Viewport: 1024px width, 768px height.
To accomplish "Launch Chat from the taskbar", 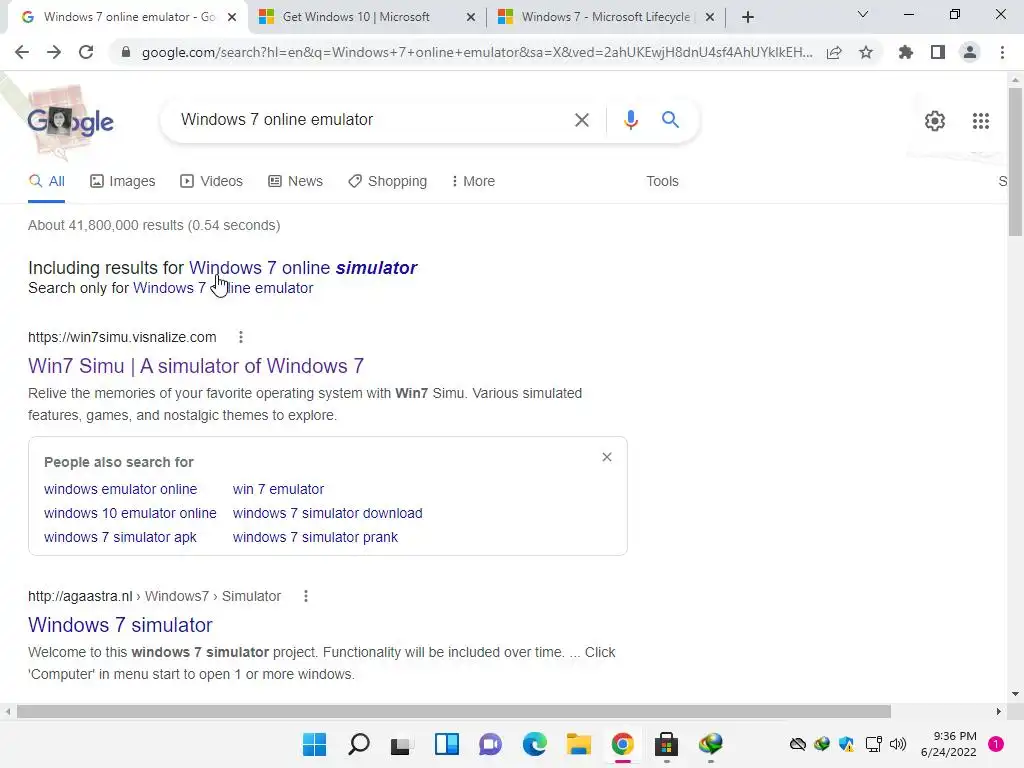I will (490, 744).
